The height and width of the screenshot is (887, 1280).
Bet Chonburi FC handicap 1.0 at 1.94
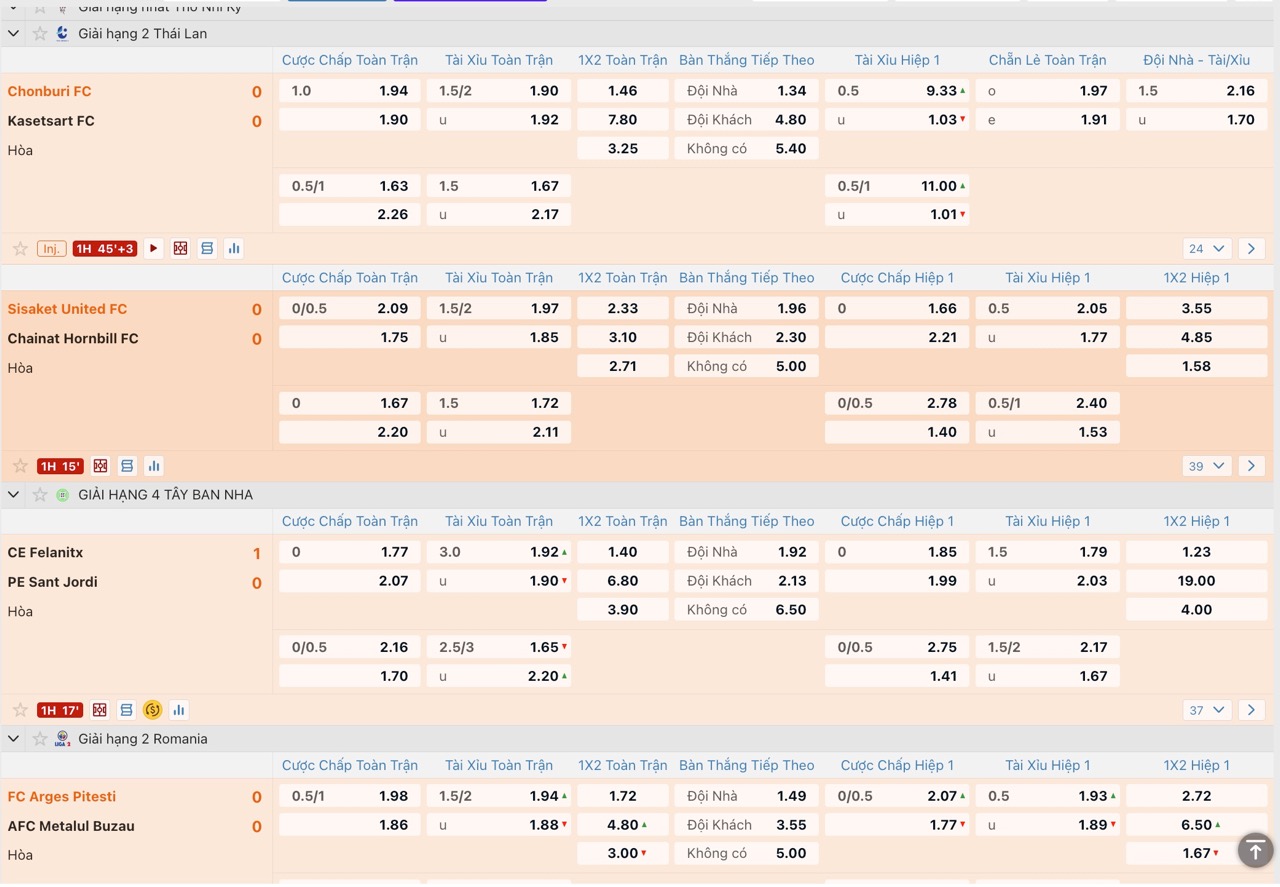[x=350, y=91]
